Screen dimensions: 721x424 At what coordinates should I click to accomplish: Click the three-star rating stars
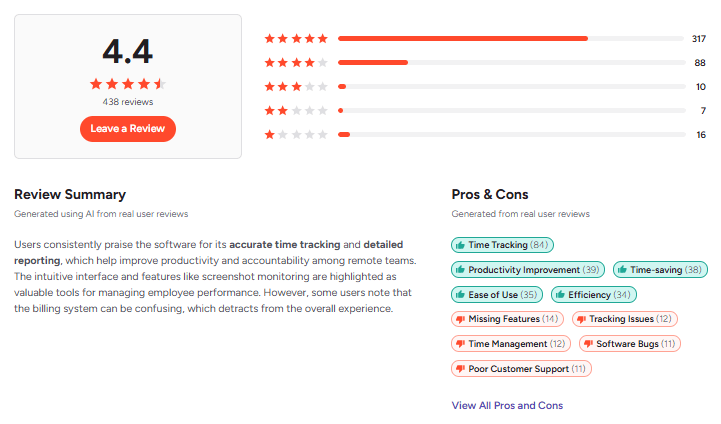(x=296, y=87)
